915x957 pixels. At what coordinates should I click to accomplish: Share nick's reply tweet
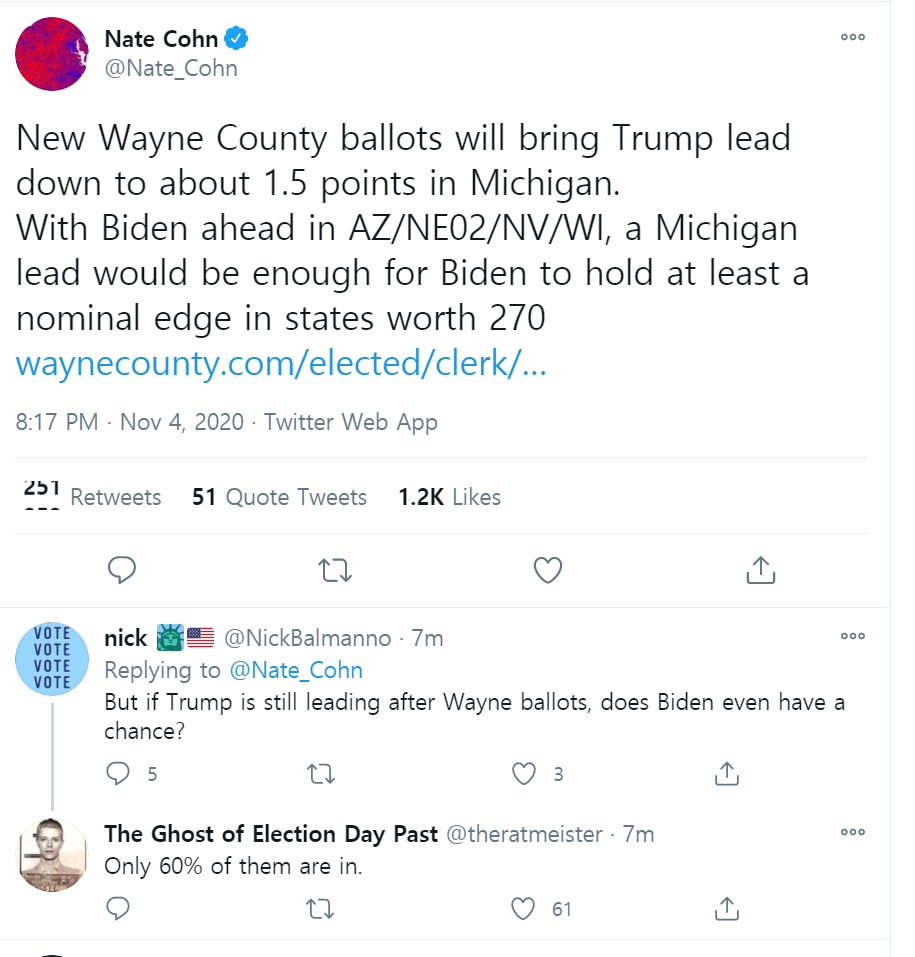tap(727, 773)
